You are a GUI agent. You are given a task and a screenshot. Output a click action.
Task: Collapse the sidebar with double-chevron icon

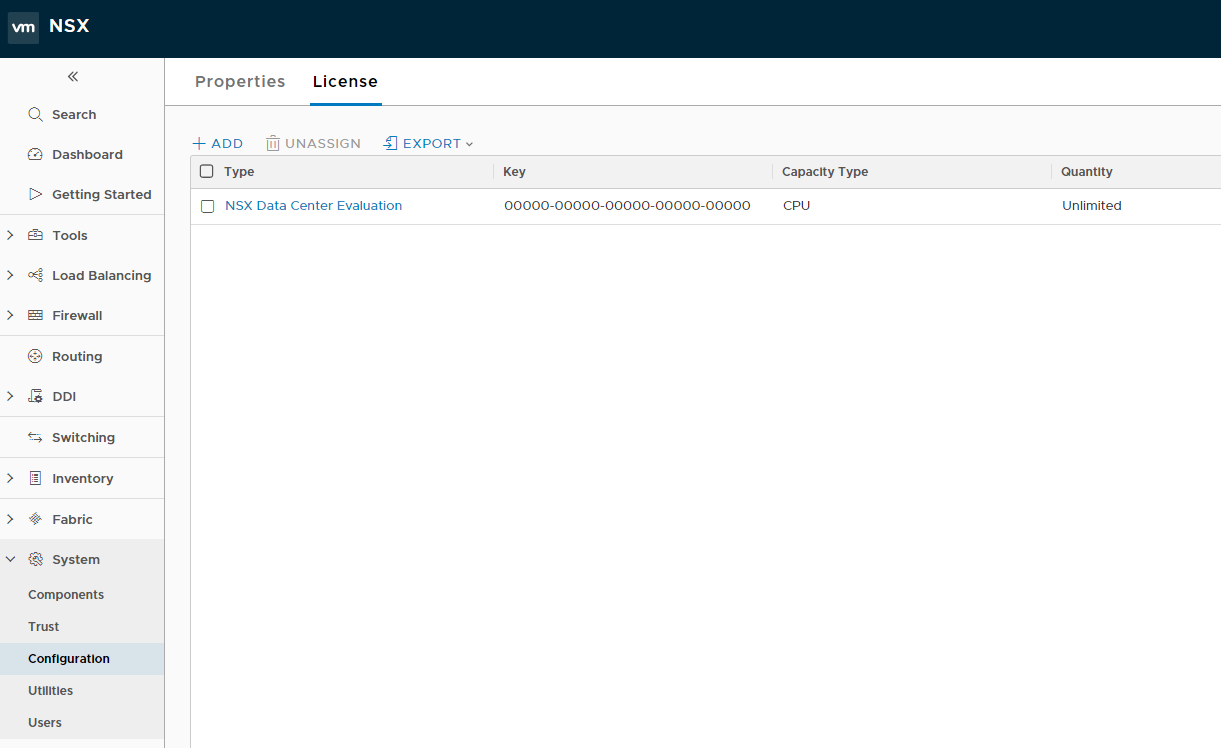pos(73,77)
